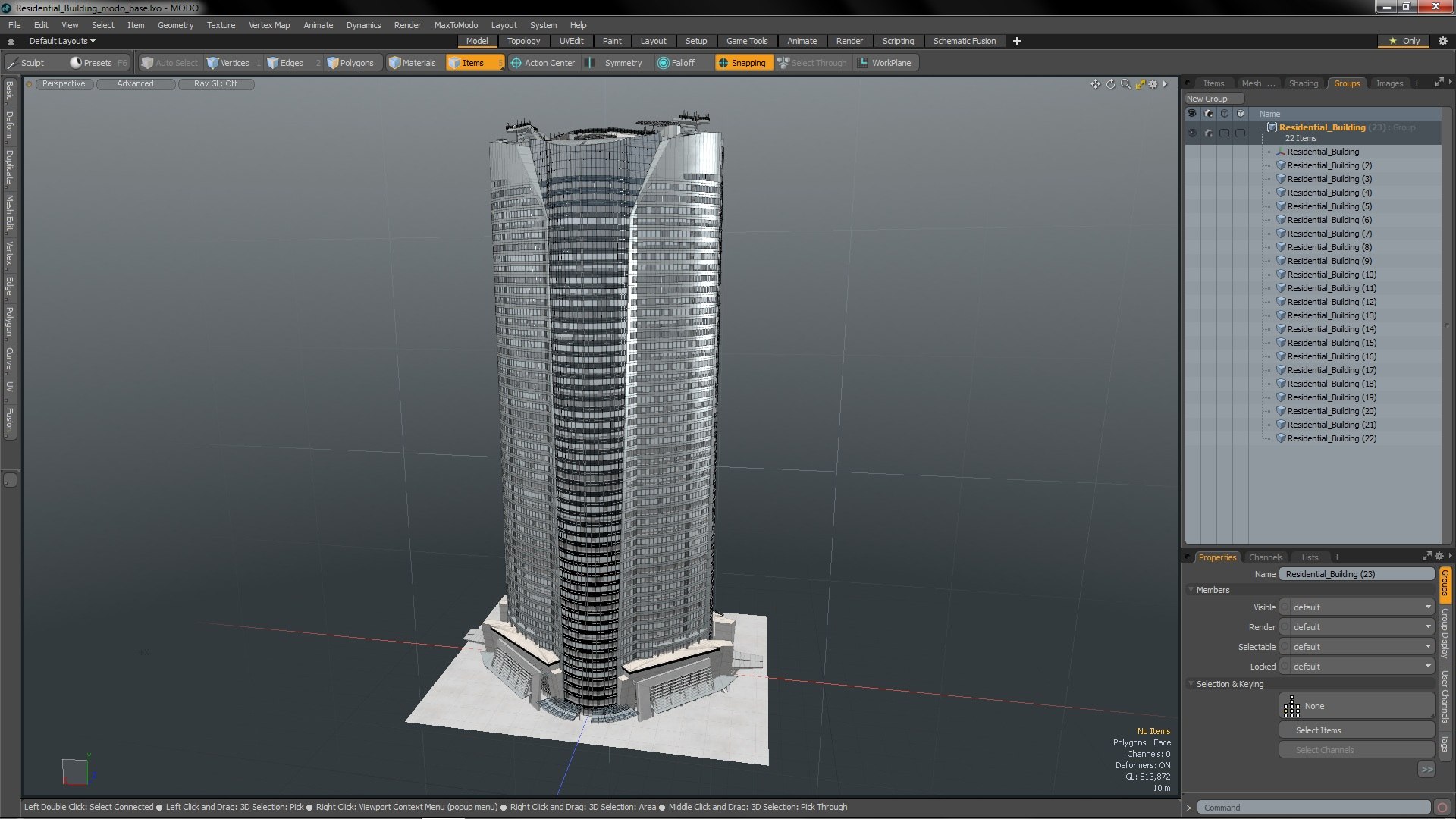Screen dimensions: 1456x819
Task: Click the Select Items button
Action: pyautogui.click(x=1357, y=730)
